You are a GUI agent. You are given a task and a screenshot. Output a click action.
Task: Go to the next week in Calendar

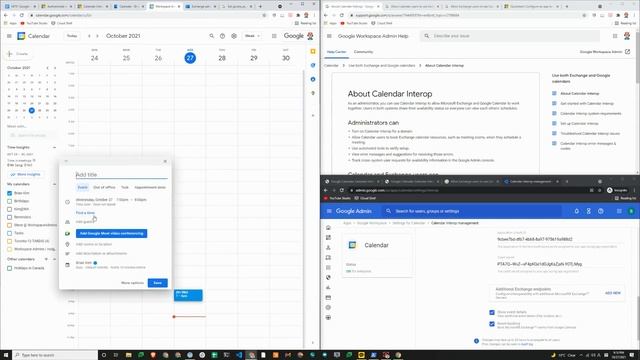[97, 36]
